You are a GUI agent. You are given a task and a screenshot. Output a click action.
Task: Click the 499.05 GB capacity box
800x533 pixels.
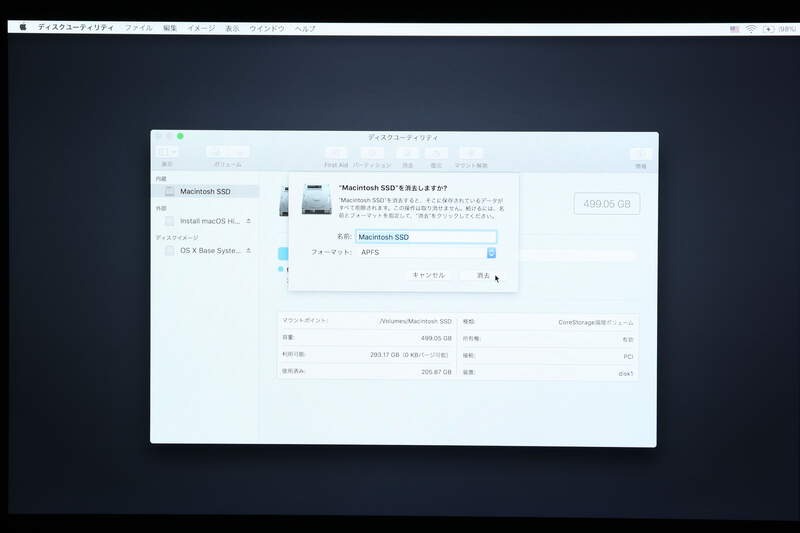coord(607,204)
